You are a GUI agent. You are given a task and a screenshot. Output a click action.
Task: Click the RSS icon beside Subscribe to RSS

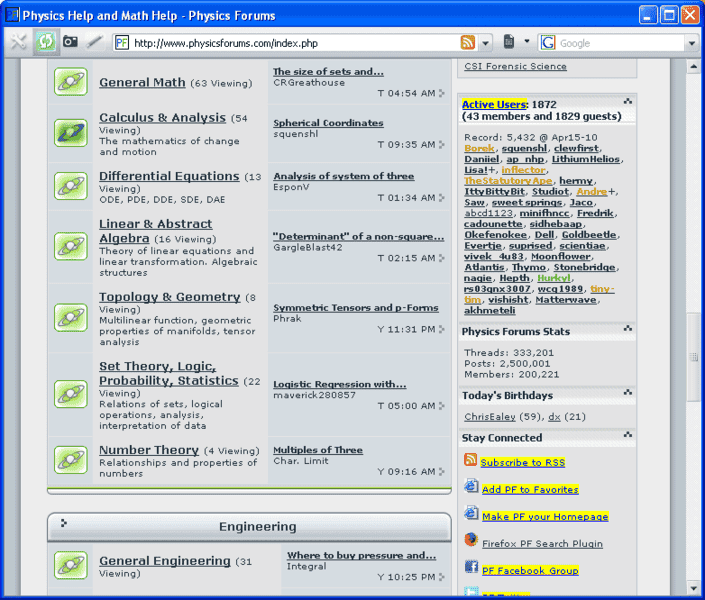point(470,460)
